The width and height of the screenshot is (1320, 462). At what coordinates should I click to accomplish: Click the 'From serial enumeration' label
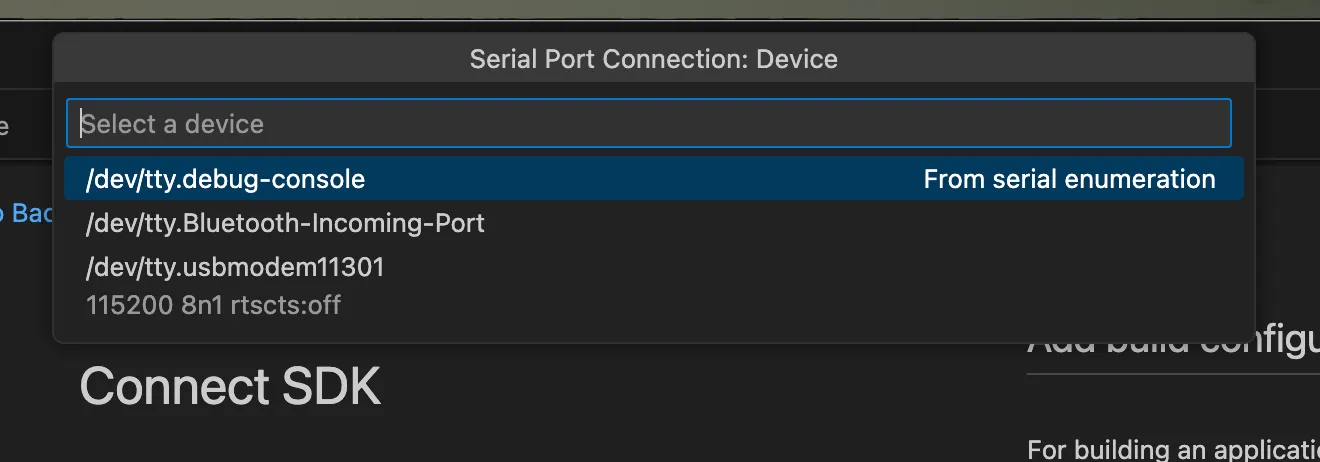coord(1069,179)
